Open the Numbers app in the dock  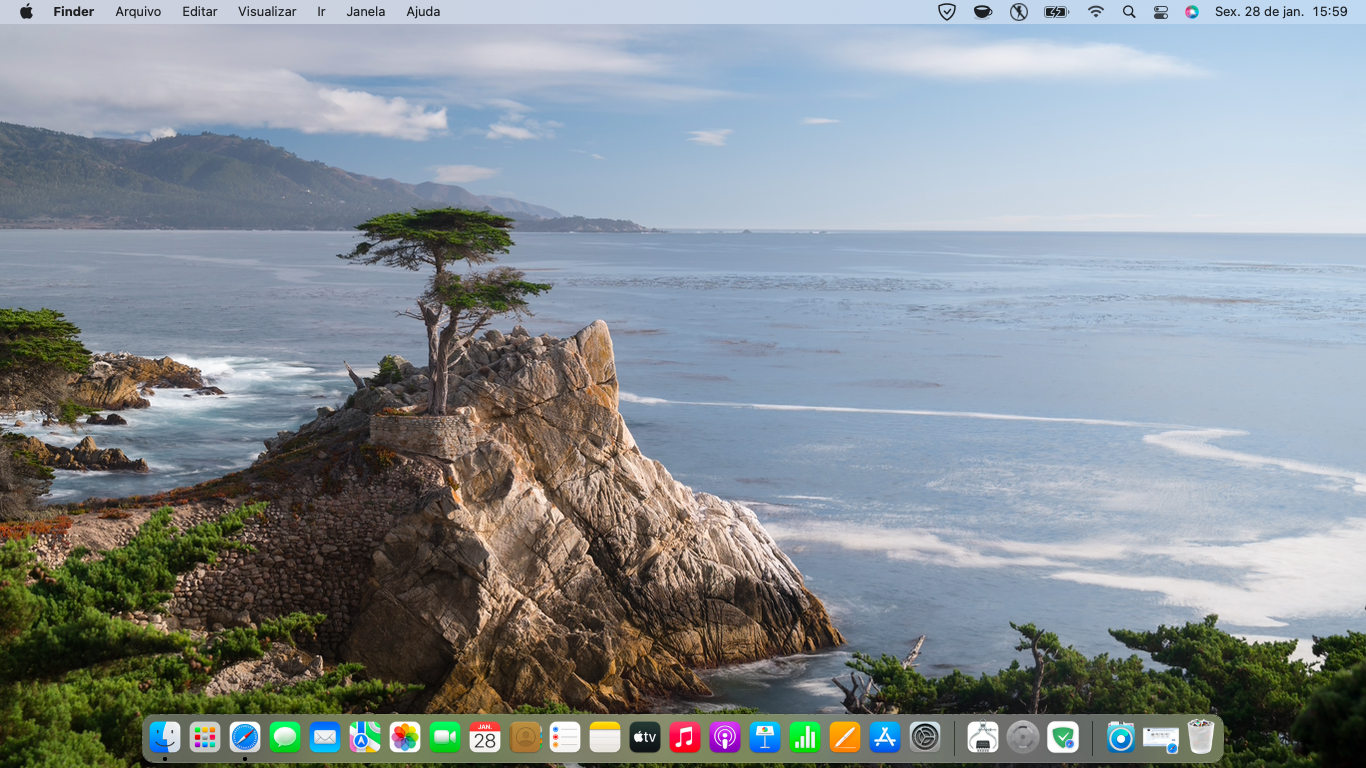point(805,738)
